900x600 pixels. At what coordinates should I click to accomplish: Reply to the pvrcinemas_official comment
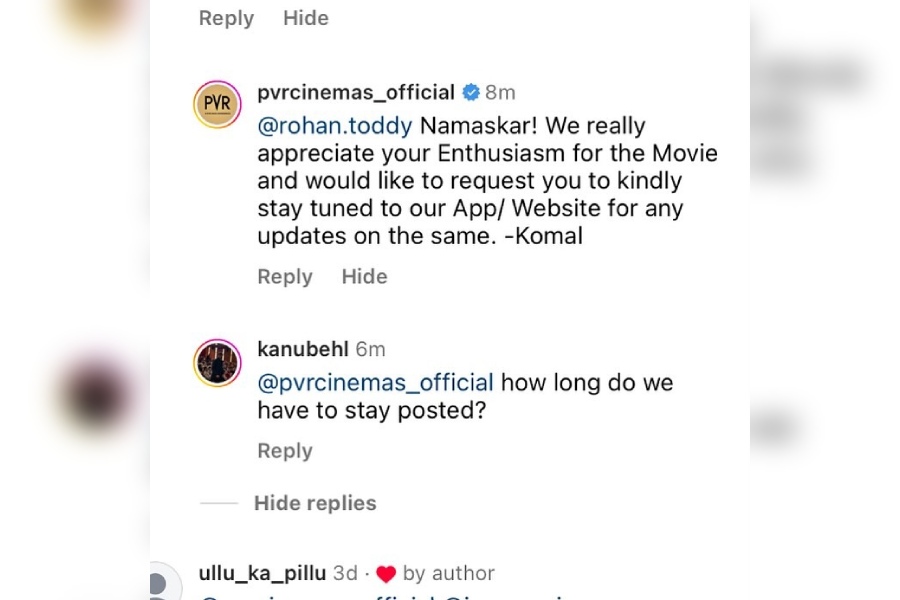point(285,277)
